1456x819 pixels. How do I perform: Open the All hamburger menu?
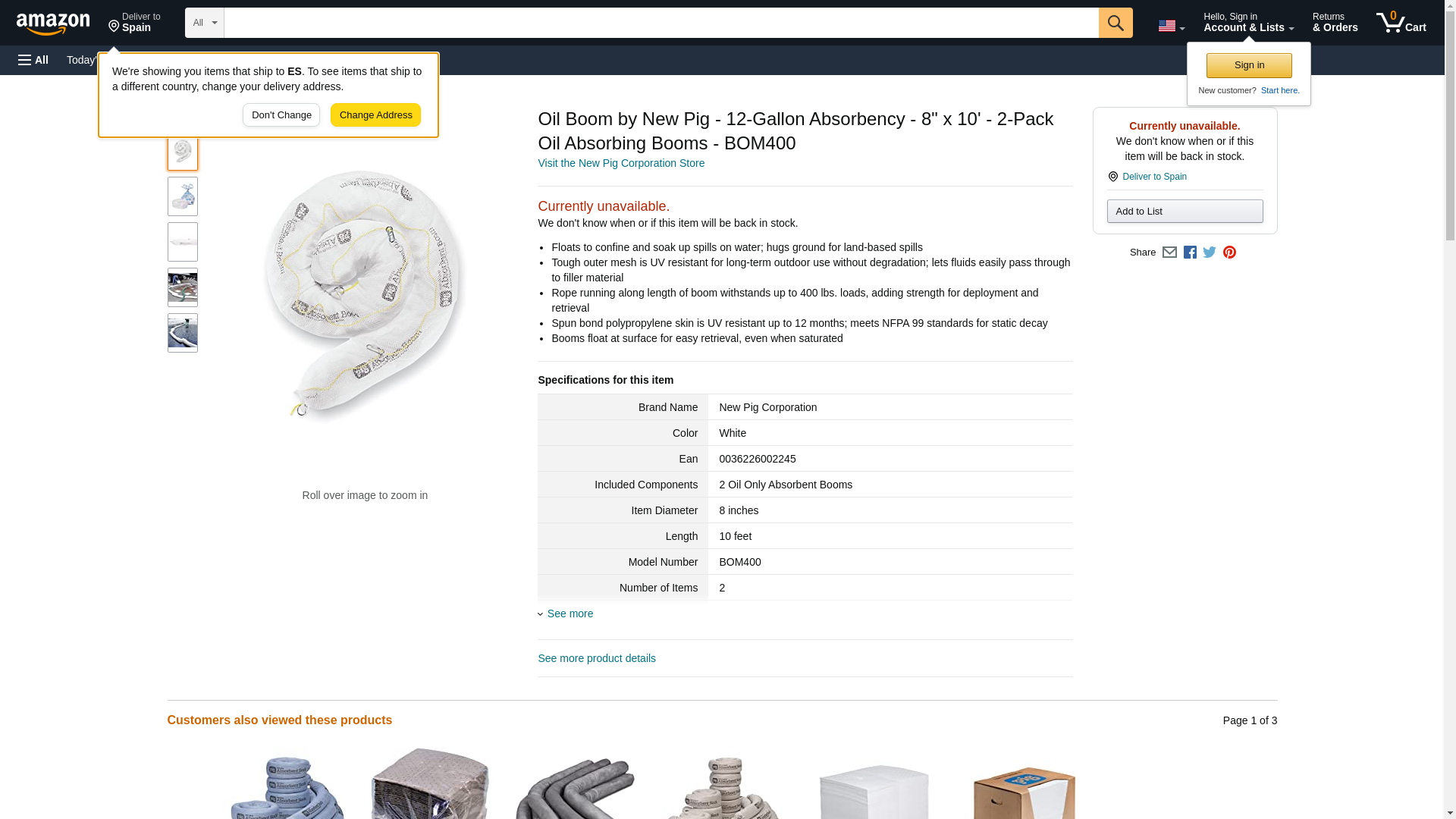pyautogui.click(x=33, y=60)
